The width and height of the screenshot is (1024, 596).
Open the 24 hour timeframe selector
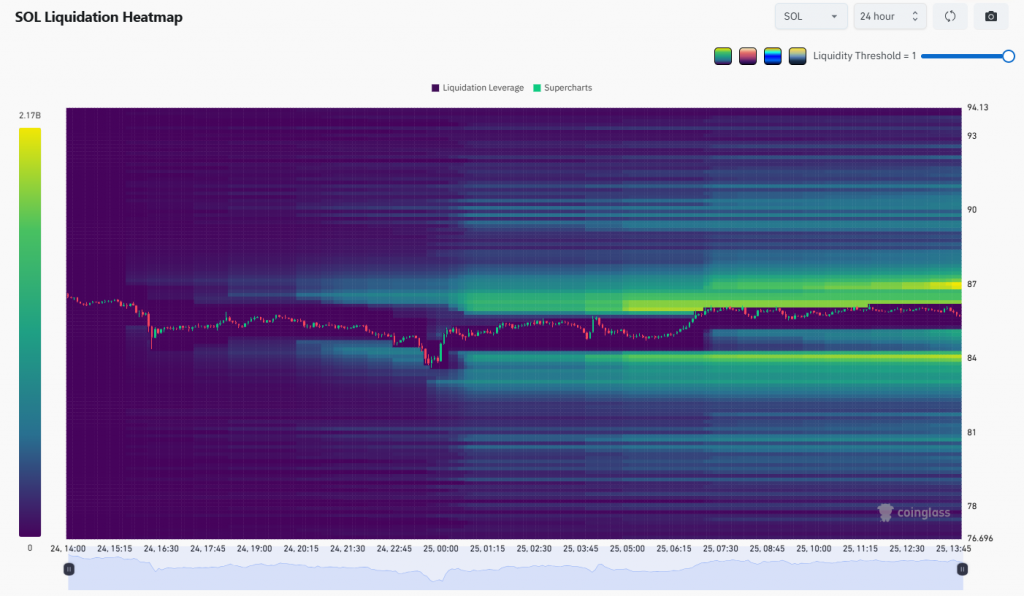click(x=889, y=16)
